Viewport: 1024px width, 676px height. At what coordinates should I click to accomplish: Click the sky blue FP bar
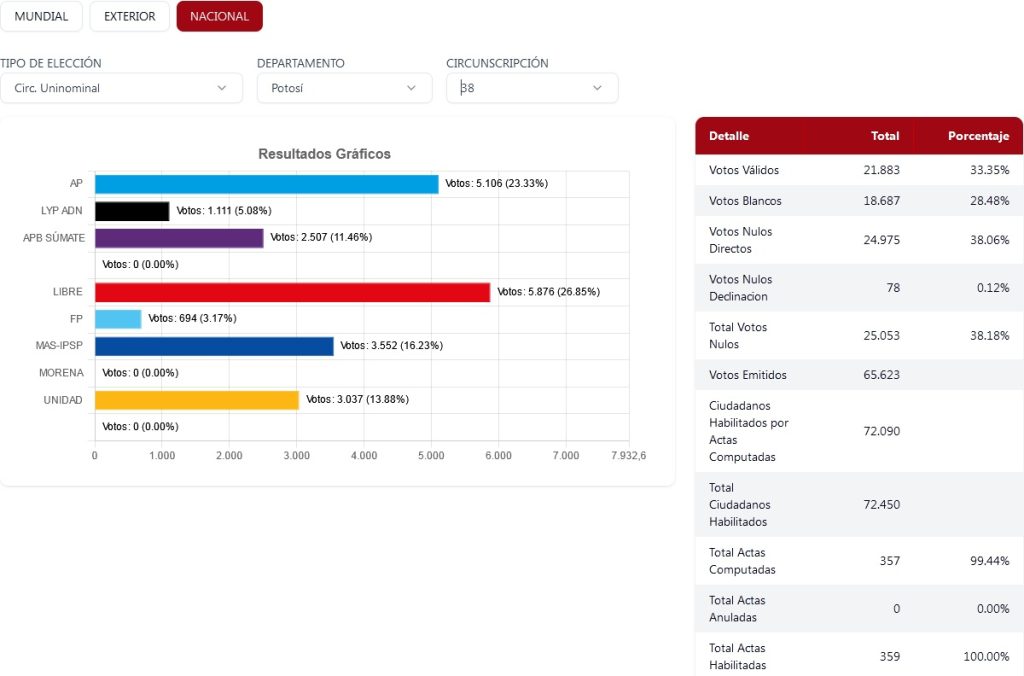(x=118, y=319)
